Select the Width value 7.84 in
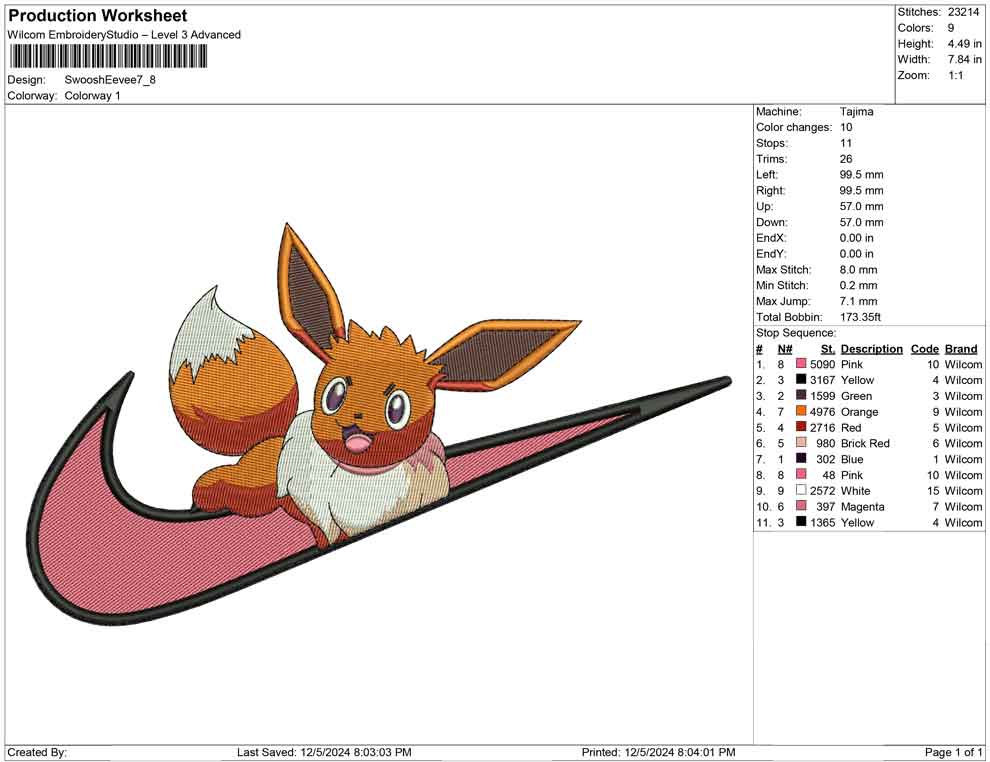Screen dimensions: 990x762 point(964,59)
